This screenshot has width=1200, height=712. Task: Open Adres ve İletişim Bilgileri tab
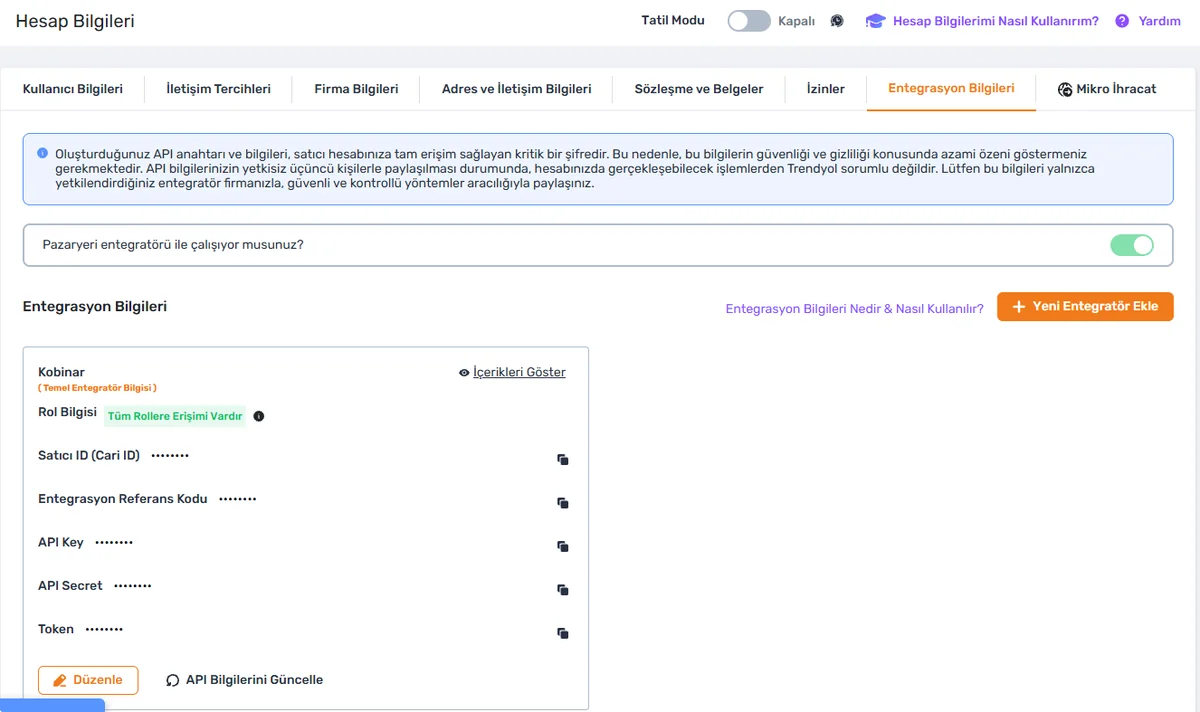[x=517, y=89]
